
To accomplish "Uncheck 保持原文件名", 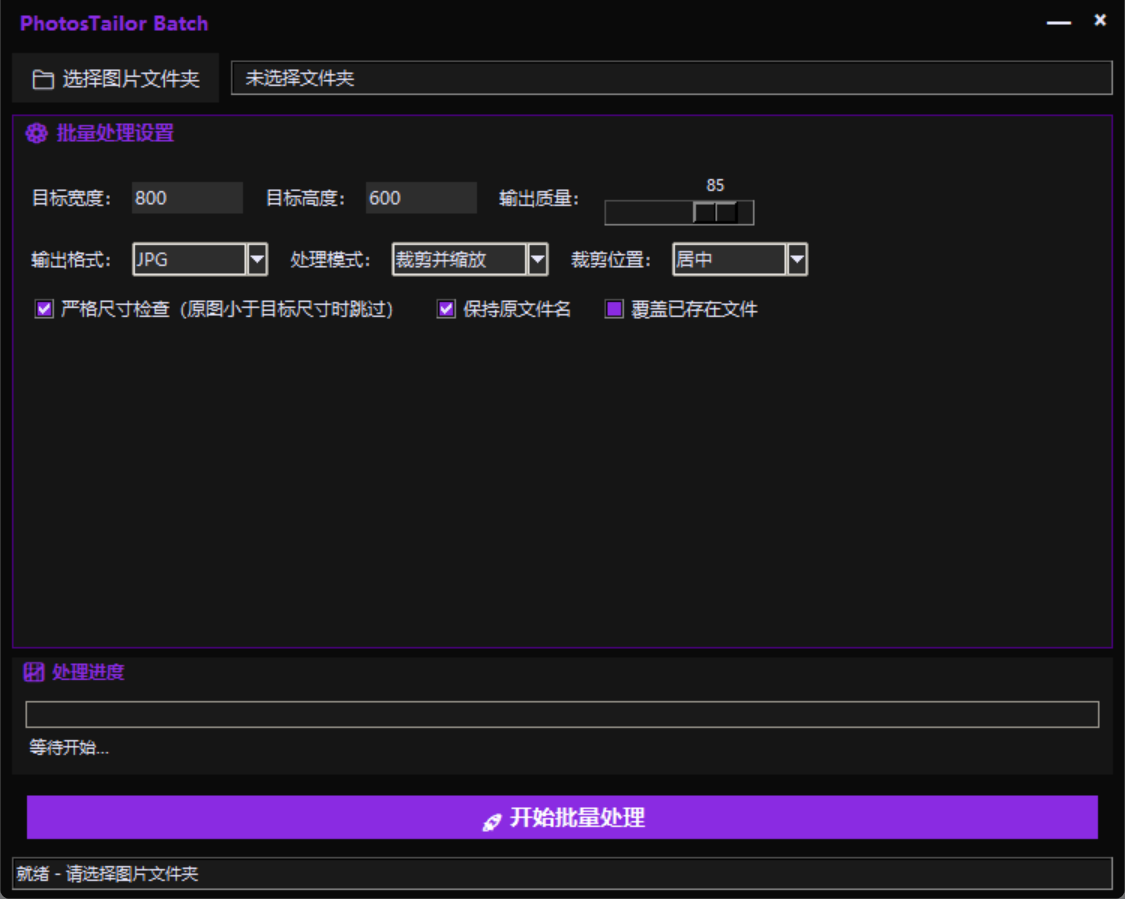I will click(x=444, y=310).
